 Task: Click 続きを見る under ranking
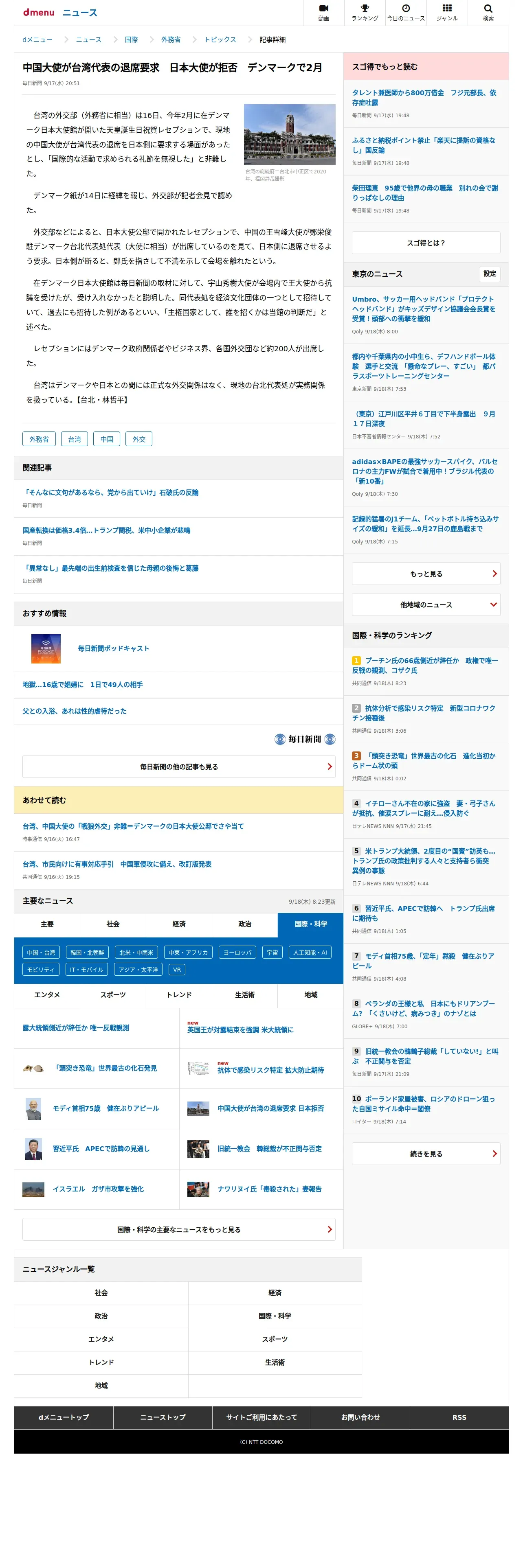coord(426,1154)
